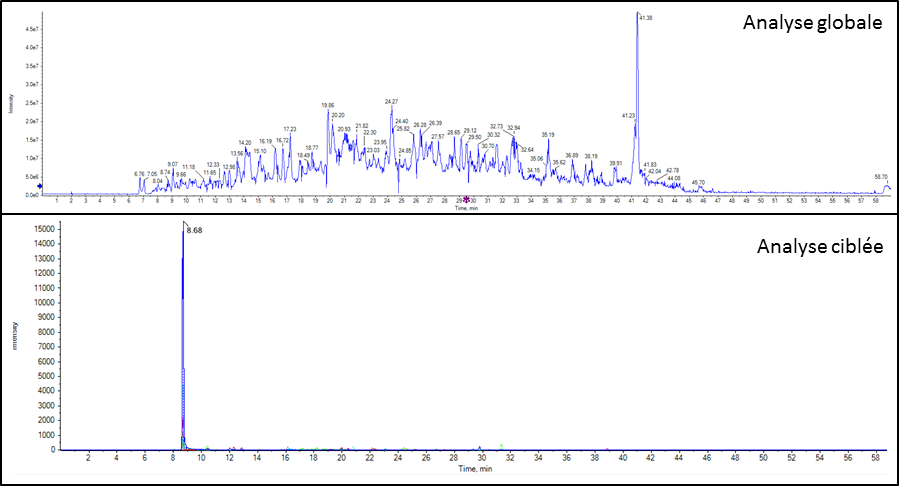
Task: Select the peak labeled 17.23
Action: 290,129
